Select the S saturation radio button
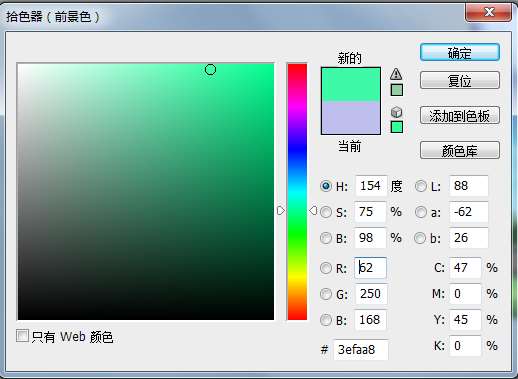Image resolution: width=518 pixels, height=379 pixels. (x=326, y=212)
